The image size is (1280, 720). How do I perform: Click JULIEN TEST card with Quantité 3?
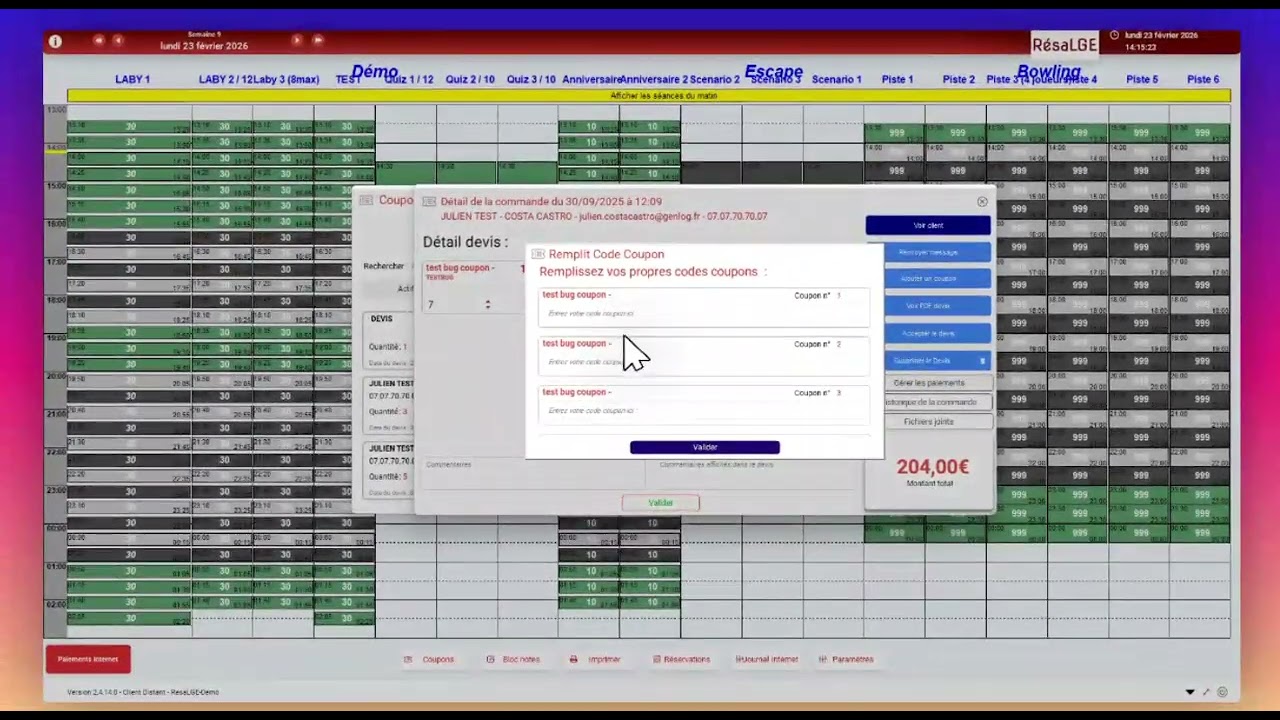[x=390, y=404]
